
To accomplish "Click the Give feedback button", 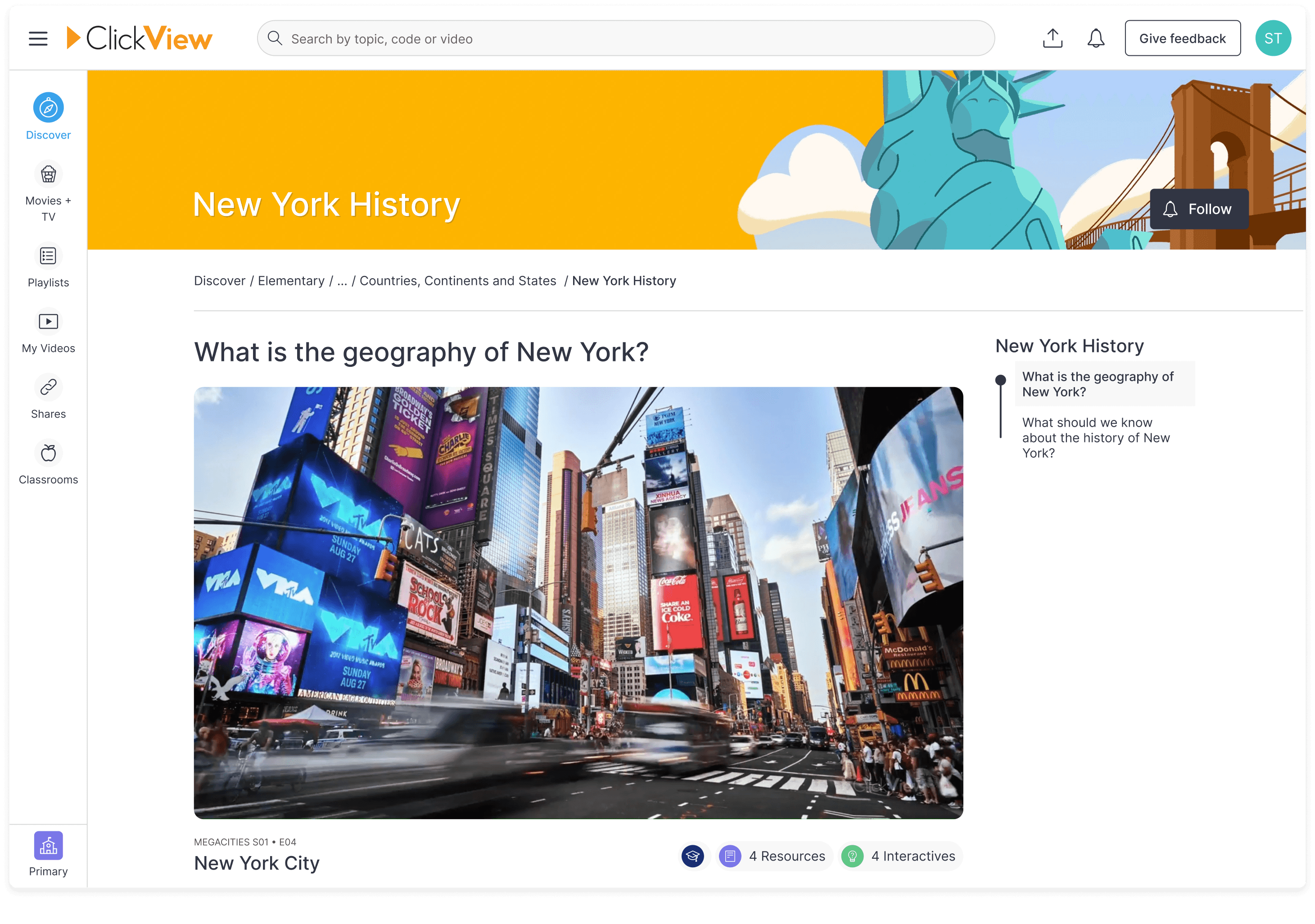I will point(1182,38).
